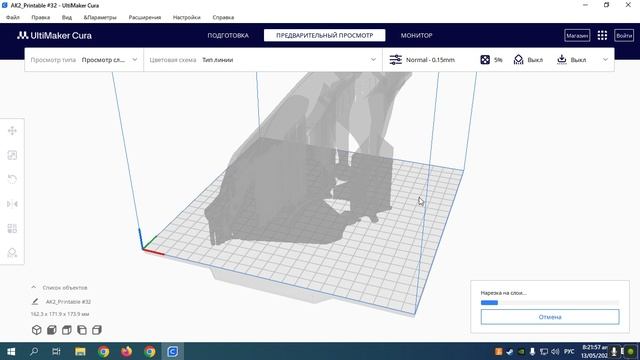640x360 pixels.
Task: Select the Move tool in left toolbar
Action: pos(12,131)
